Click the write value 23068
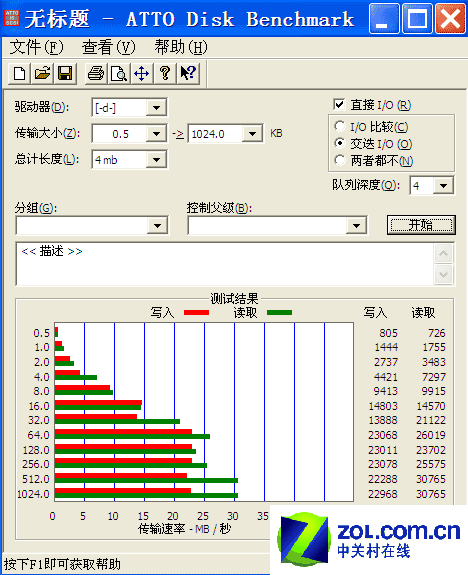Viewport: 468px width, 575px height. (383, 435)
